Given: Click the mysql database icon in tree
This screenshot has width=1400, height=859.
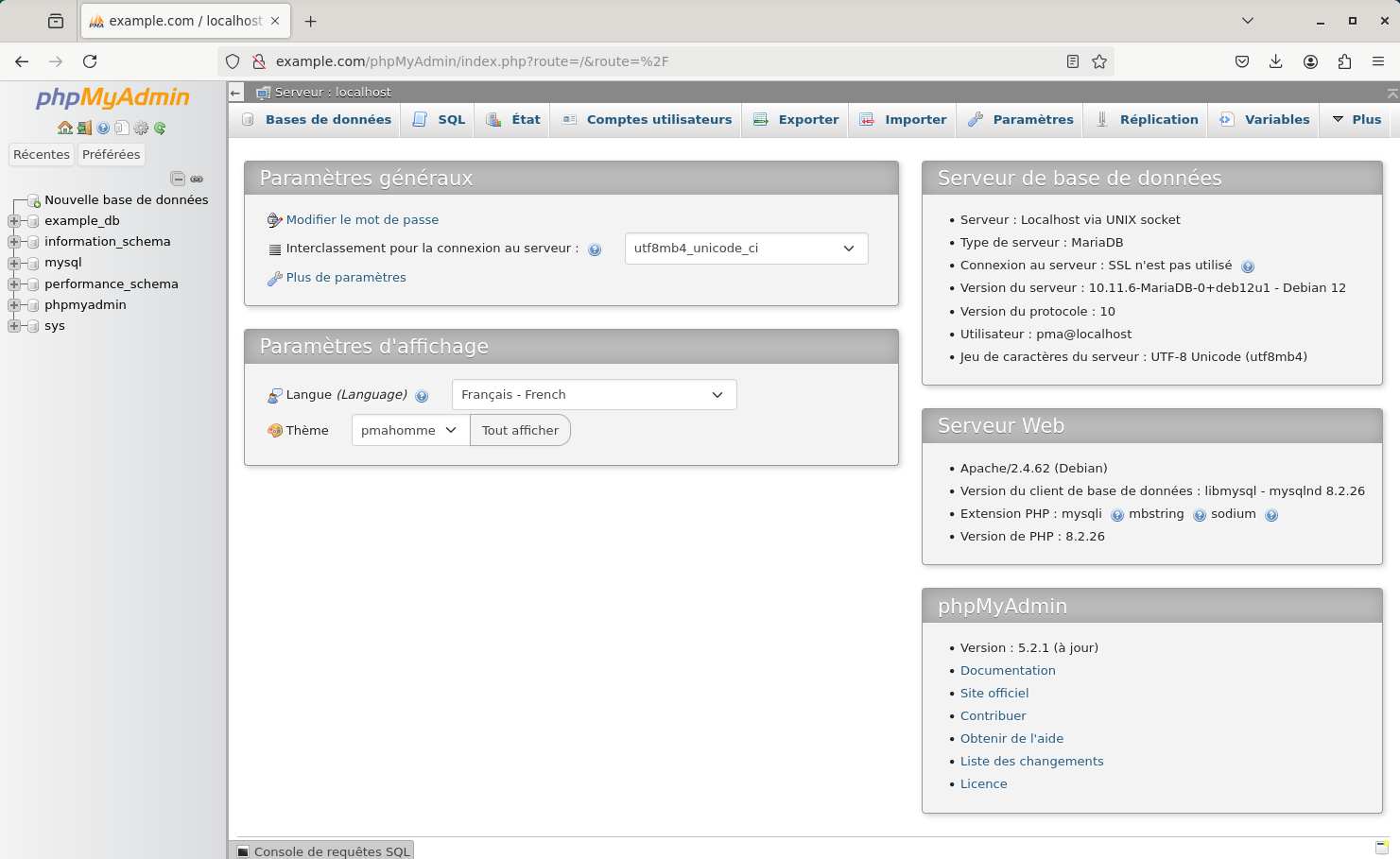Looking at the screenshot, I should point(33,263).
